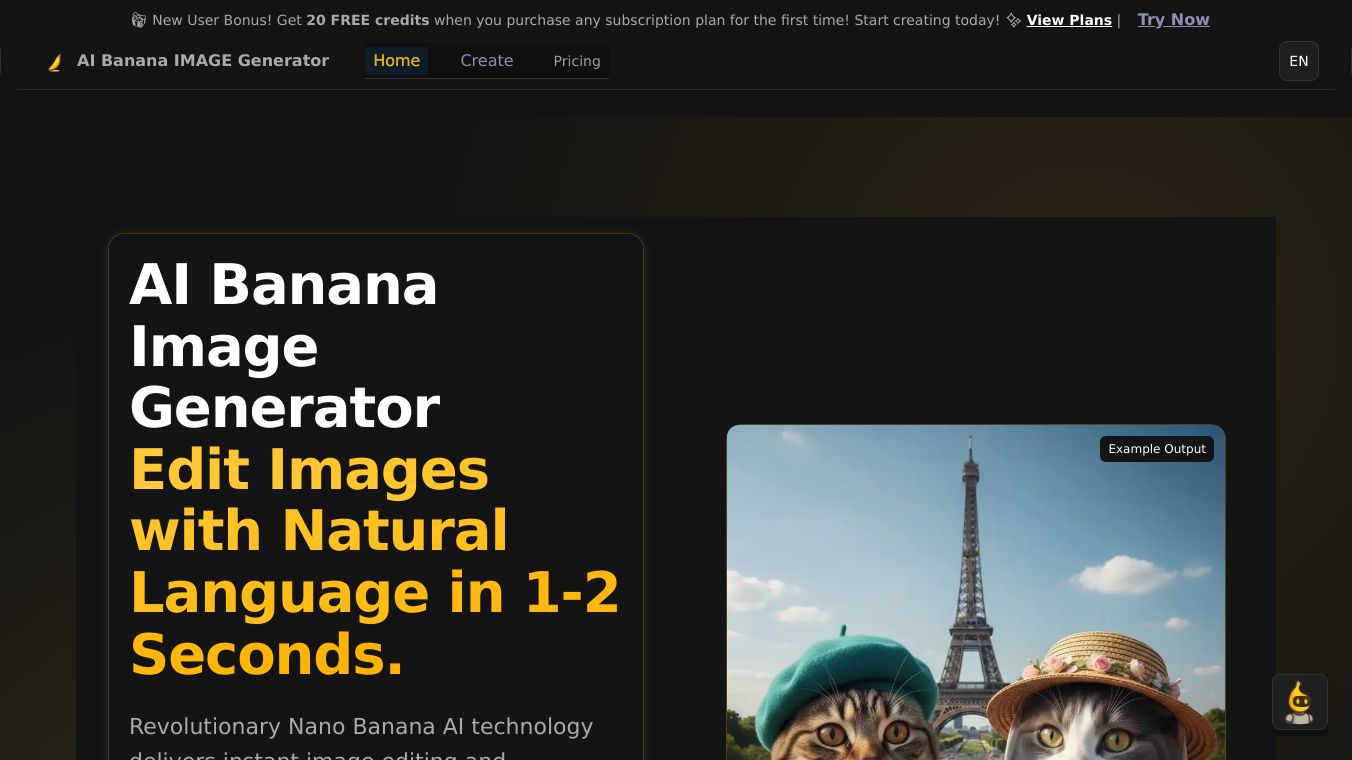The width and height of the screenshot is (1352, 760).
Task: Click the "20 FREE credits" banner text
Action: 368,20
